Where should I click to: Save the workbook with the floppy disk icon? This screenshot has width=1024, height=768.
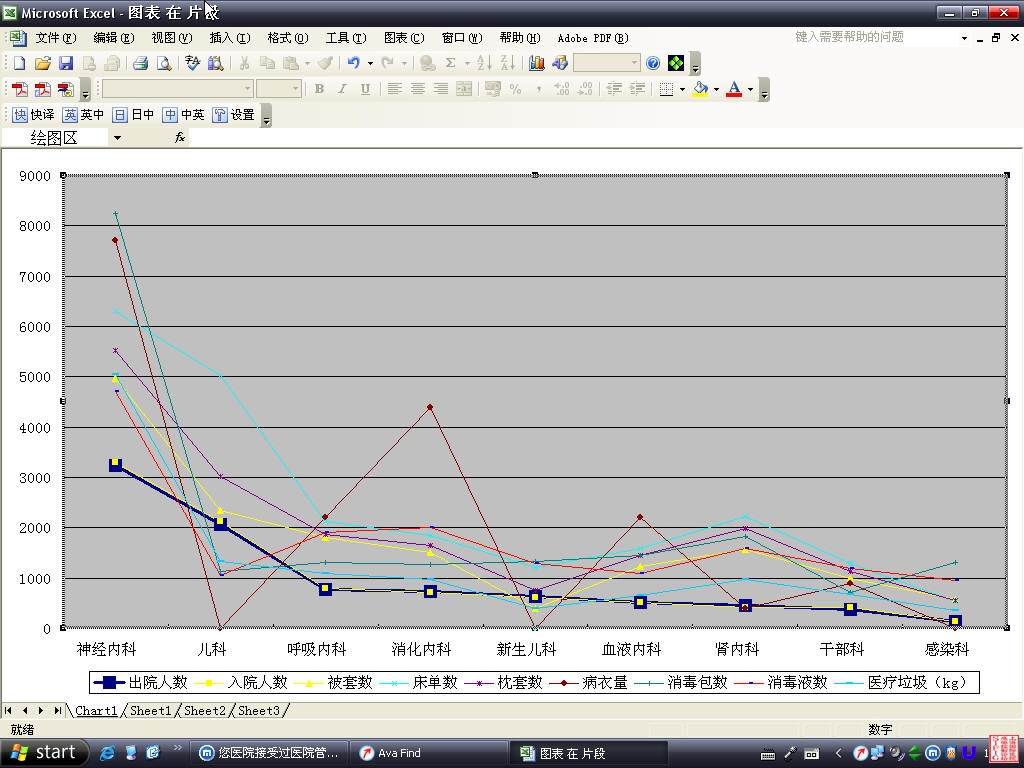pyautogui.click(x=65, y=63)
